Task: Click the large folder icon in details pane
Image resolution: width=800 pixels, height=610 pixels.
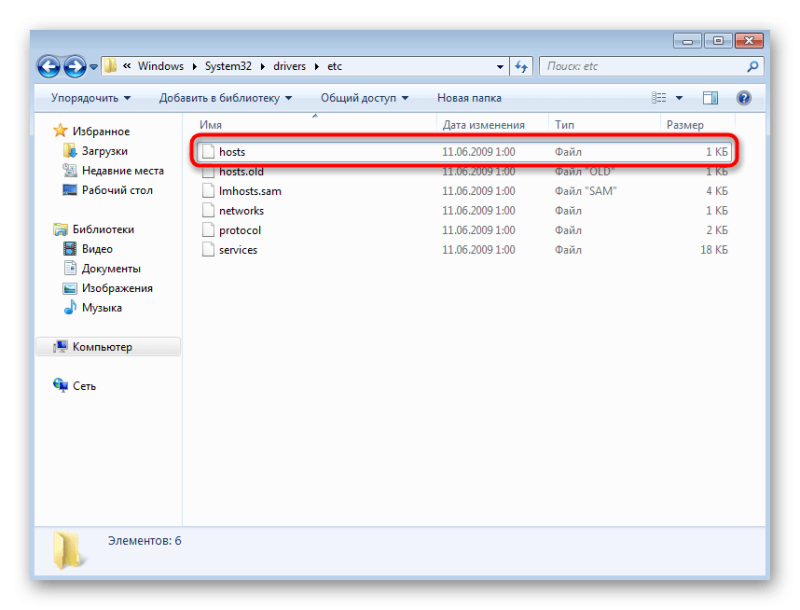Action: [x=68, y=550]
